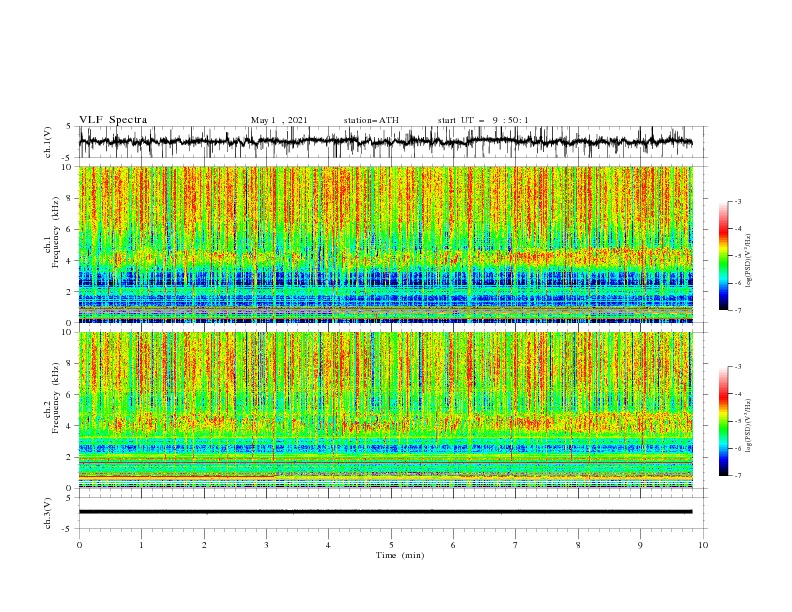Screen dimensions: 792x612
Task: Click the time axis tick label "6"
Action: [x=453, y=545]
